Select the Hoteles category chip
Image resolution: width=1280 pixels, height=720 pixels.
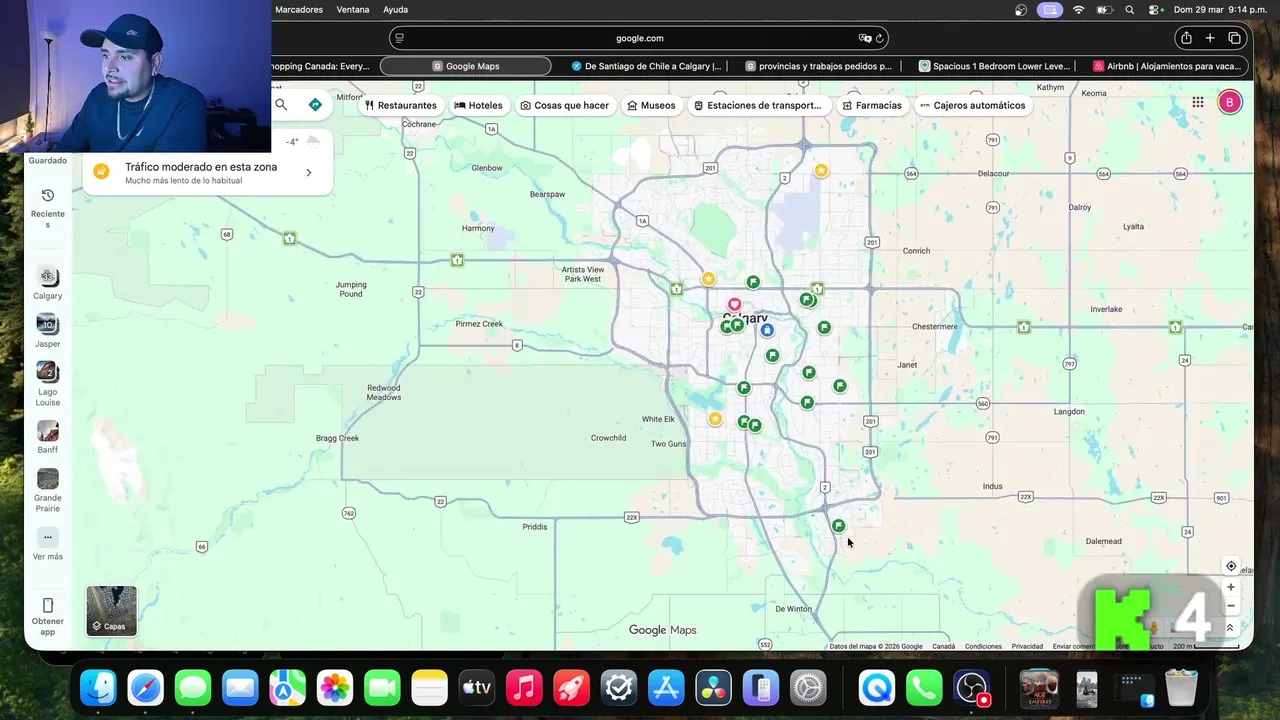click(x=478, y=105)
